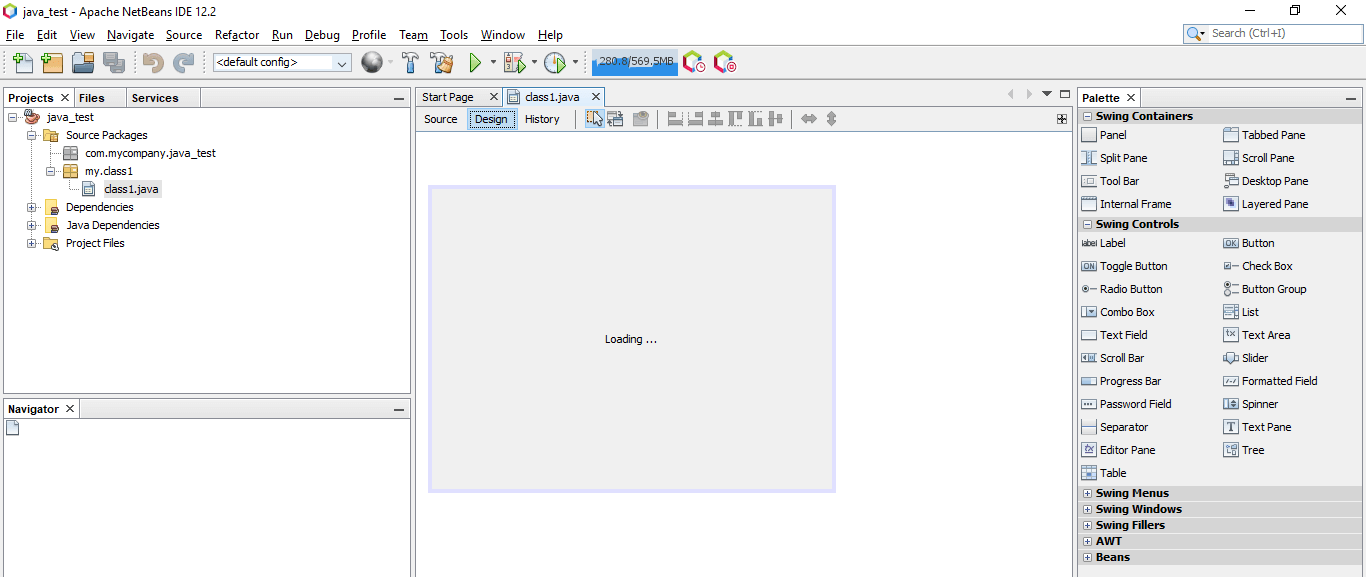Click the New Project toolbar icon
The width and height of the screenshot is (1366, 577).
point(52,63)
